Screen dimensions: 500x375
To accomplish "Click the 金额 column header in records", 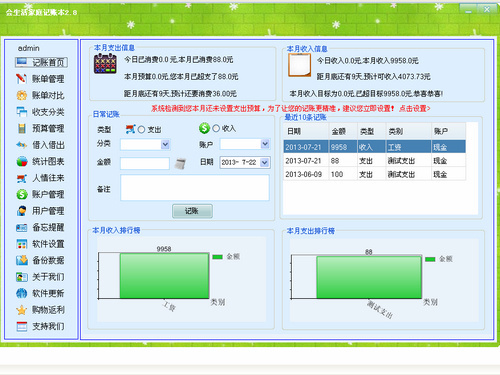I will coord(343,131).
